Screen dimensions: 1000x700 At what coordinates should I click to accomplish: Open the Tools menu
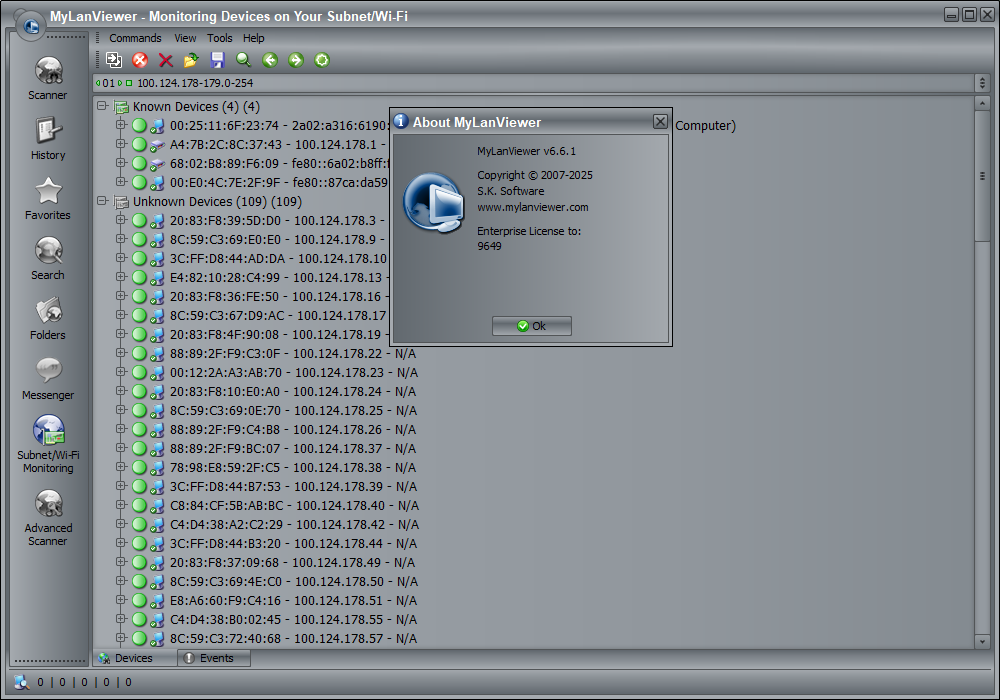click(x=219, y=38)
